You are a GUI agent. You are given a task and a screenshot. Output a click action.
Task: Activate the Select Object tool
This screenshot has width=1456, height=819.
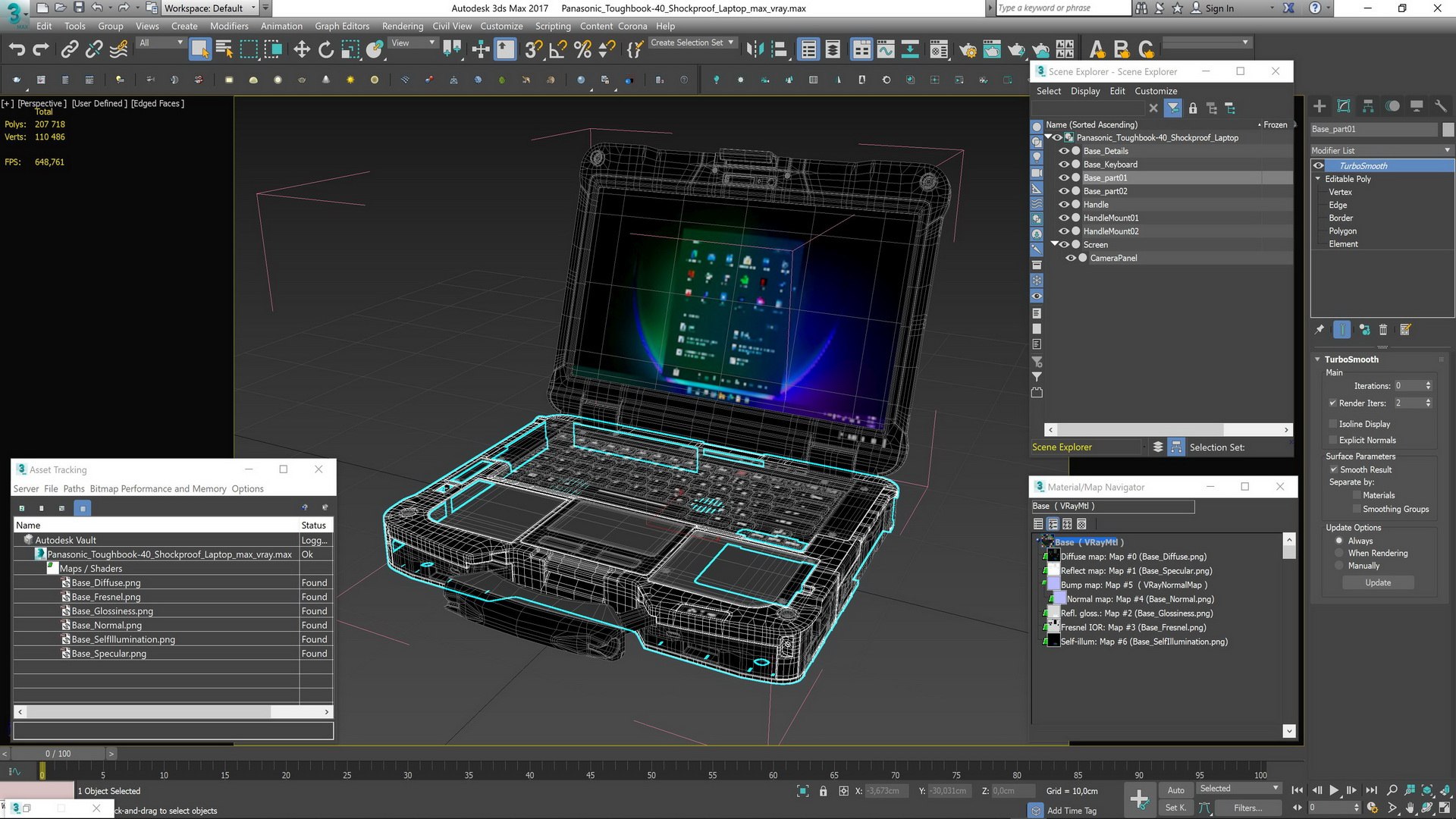pos(199,50)
